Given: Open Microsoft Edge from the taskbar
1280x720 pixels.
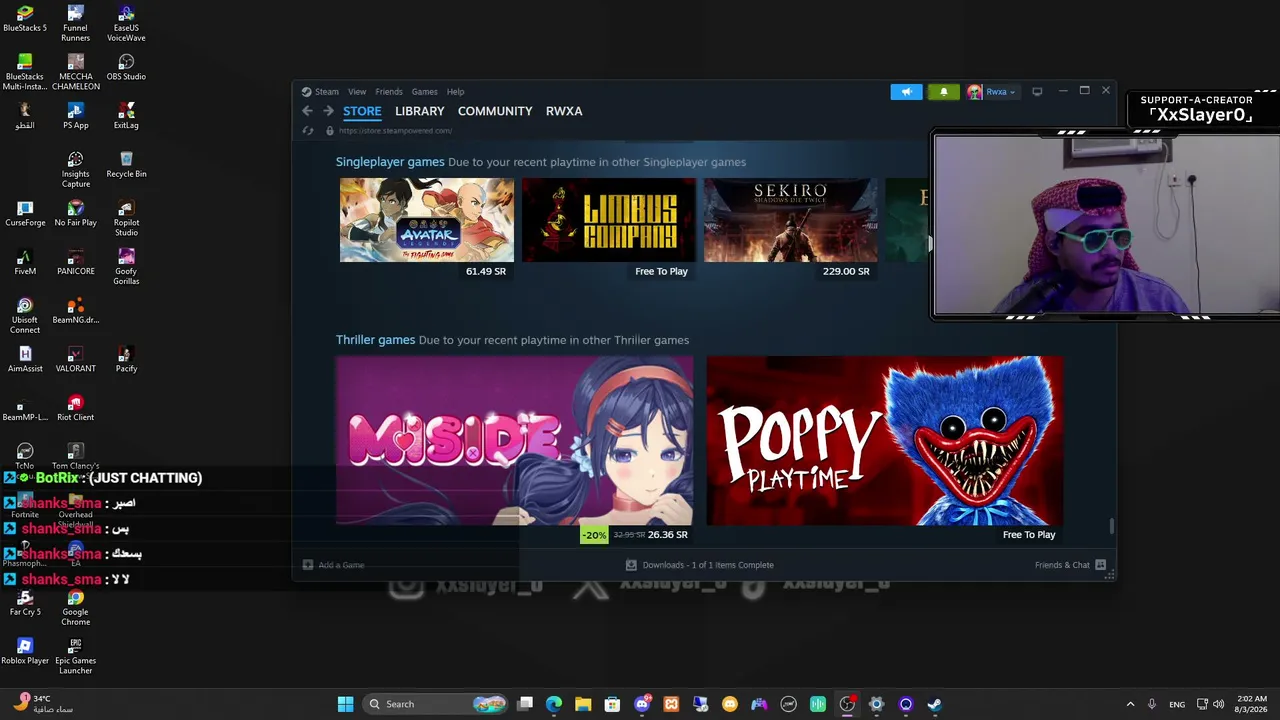Looking at the screenshot, I should [x=554, y=704].
